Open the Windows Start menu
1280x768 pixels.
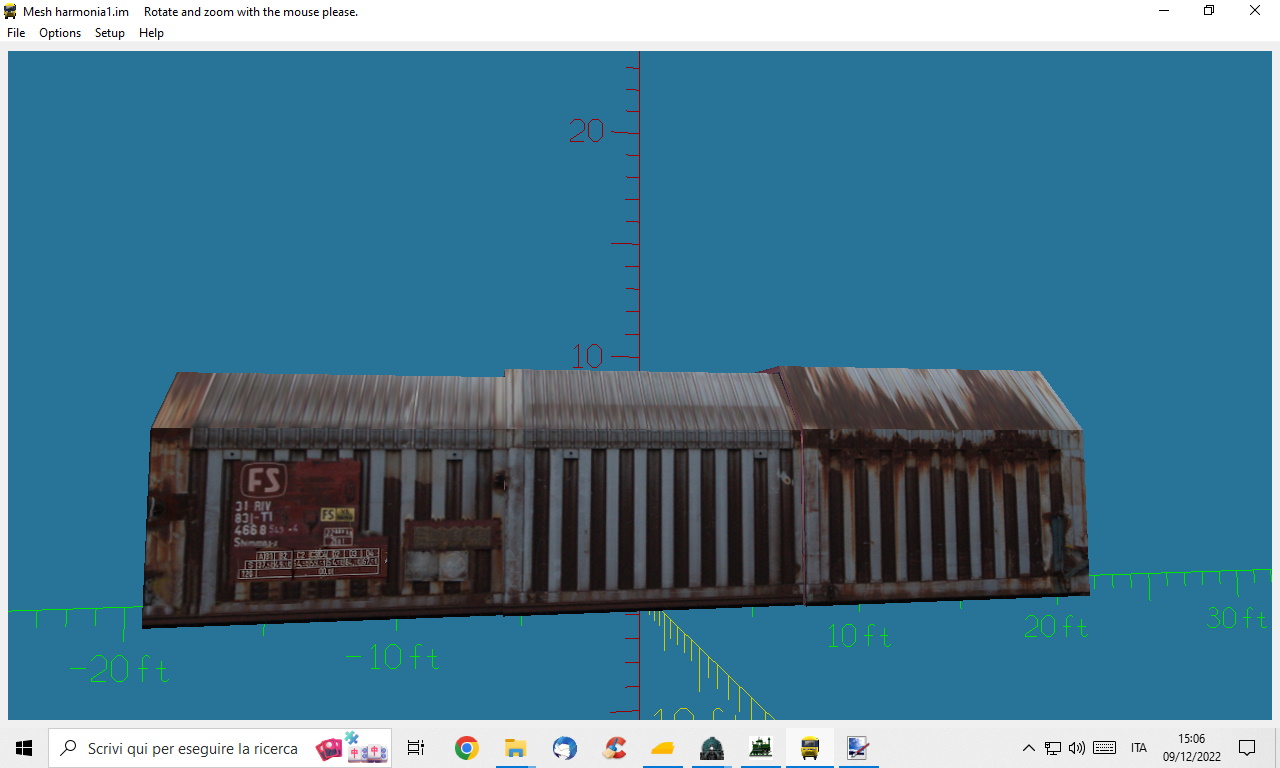click(24, 748)
